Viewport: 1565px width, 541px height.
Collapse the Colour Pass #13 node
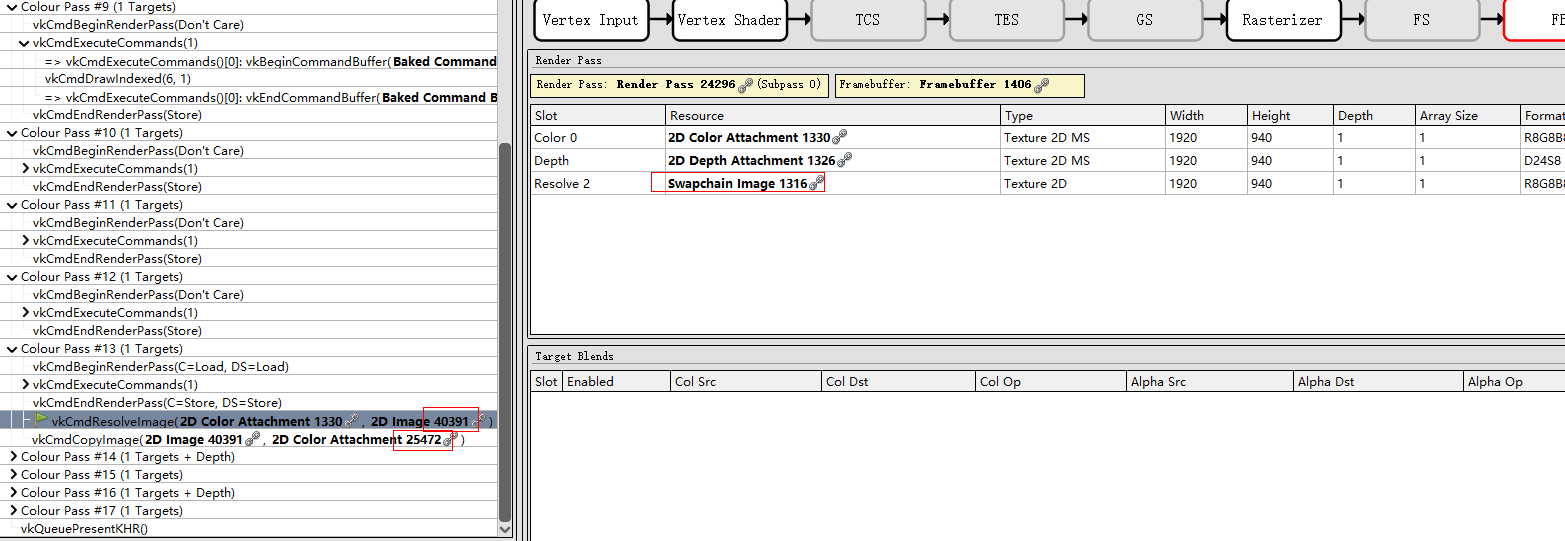point(12,349)
